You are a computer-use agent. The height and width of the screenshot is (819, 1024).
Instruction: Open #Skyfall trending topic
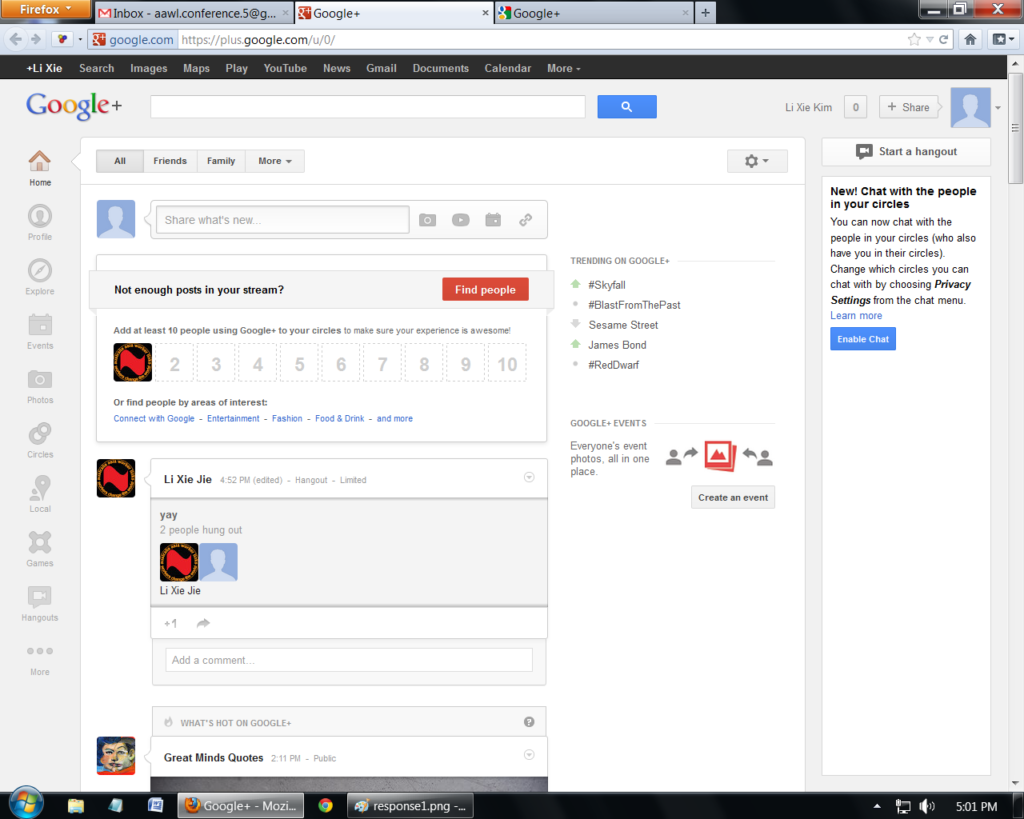pyautogui.click(x=607, y=285)
